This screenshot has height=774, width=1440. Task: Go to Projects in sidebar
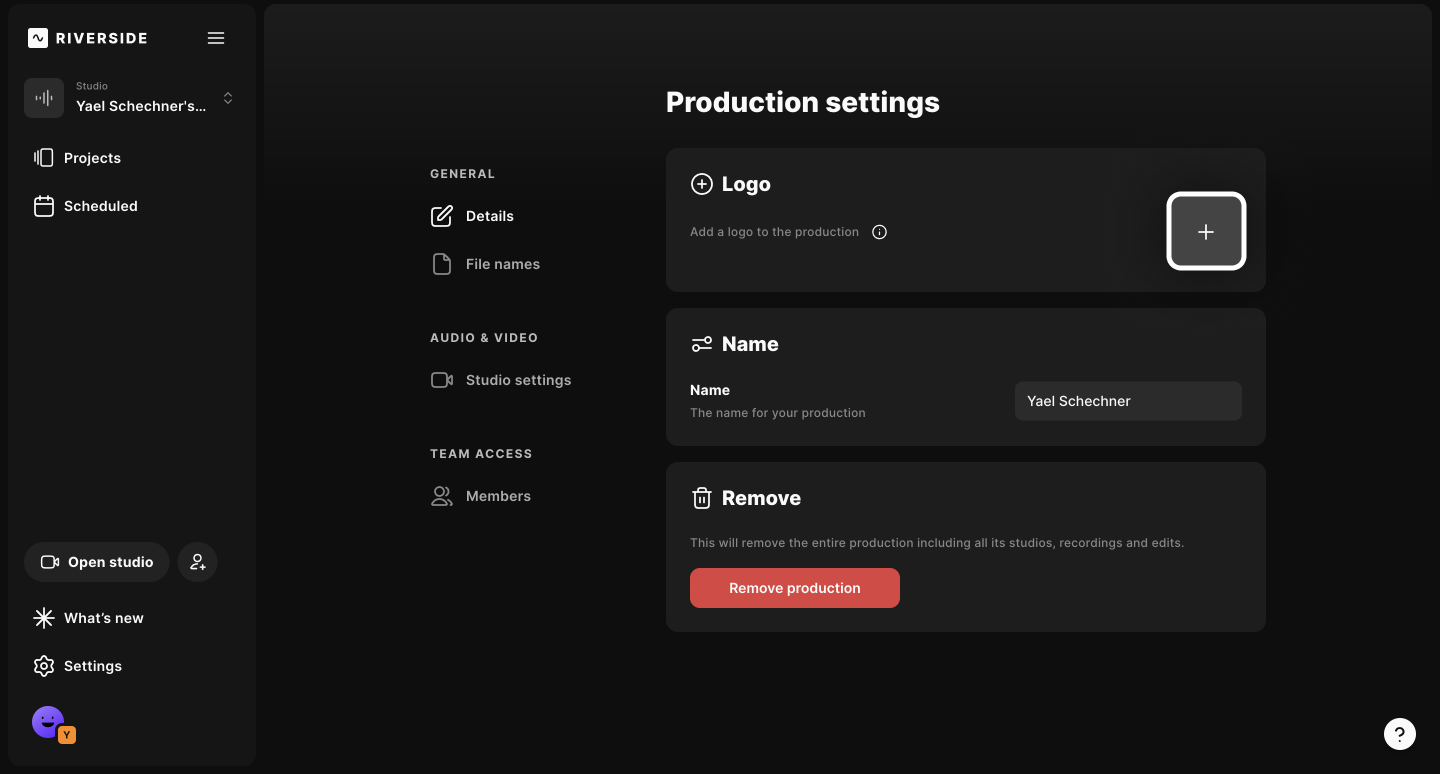(92, 158)
